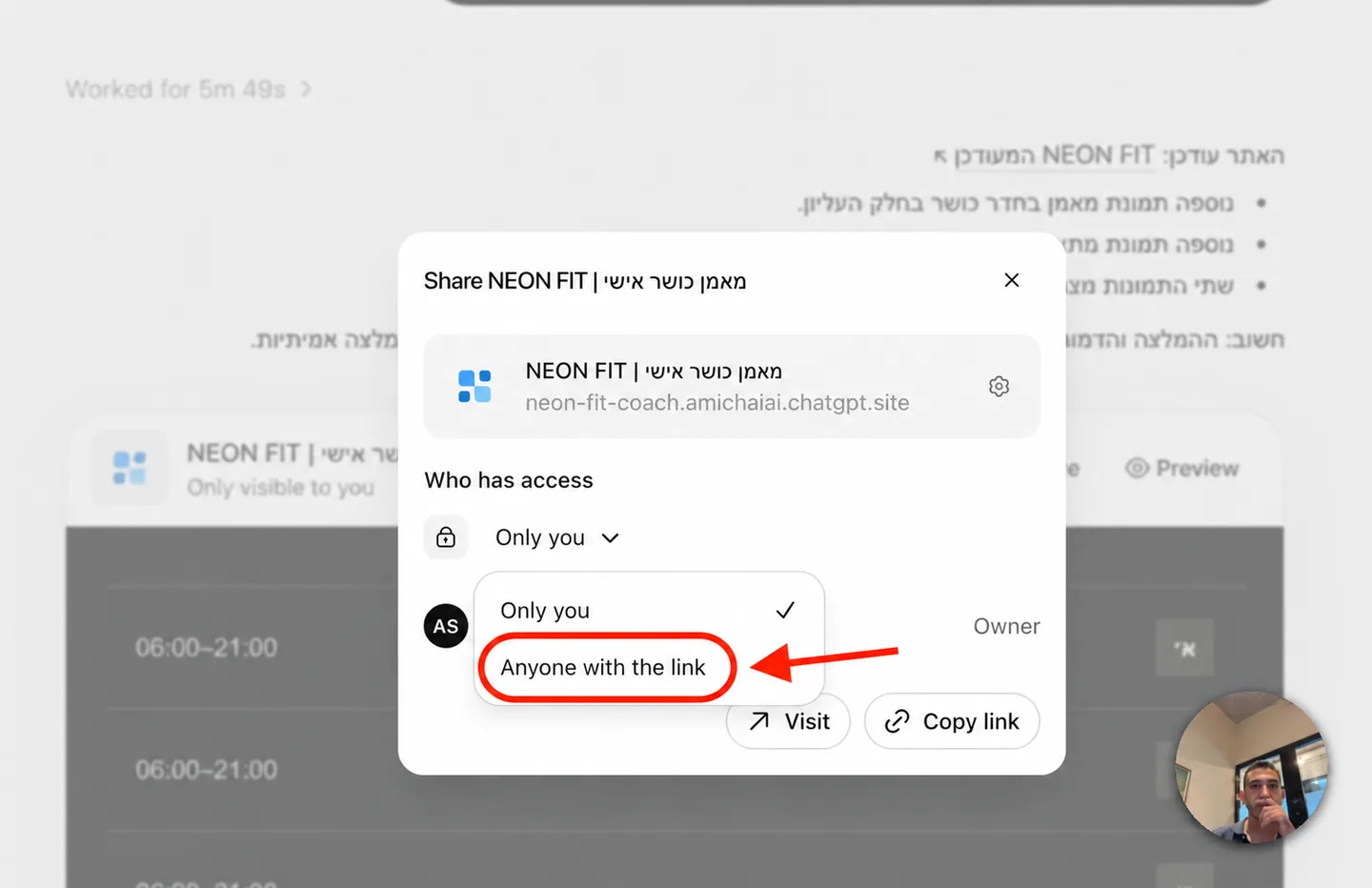
Task: Click the NEON FIT card icon in background
Action: [130, 468]
